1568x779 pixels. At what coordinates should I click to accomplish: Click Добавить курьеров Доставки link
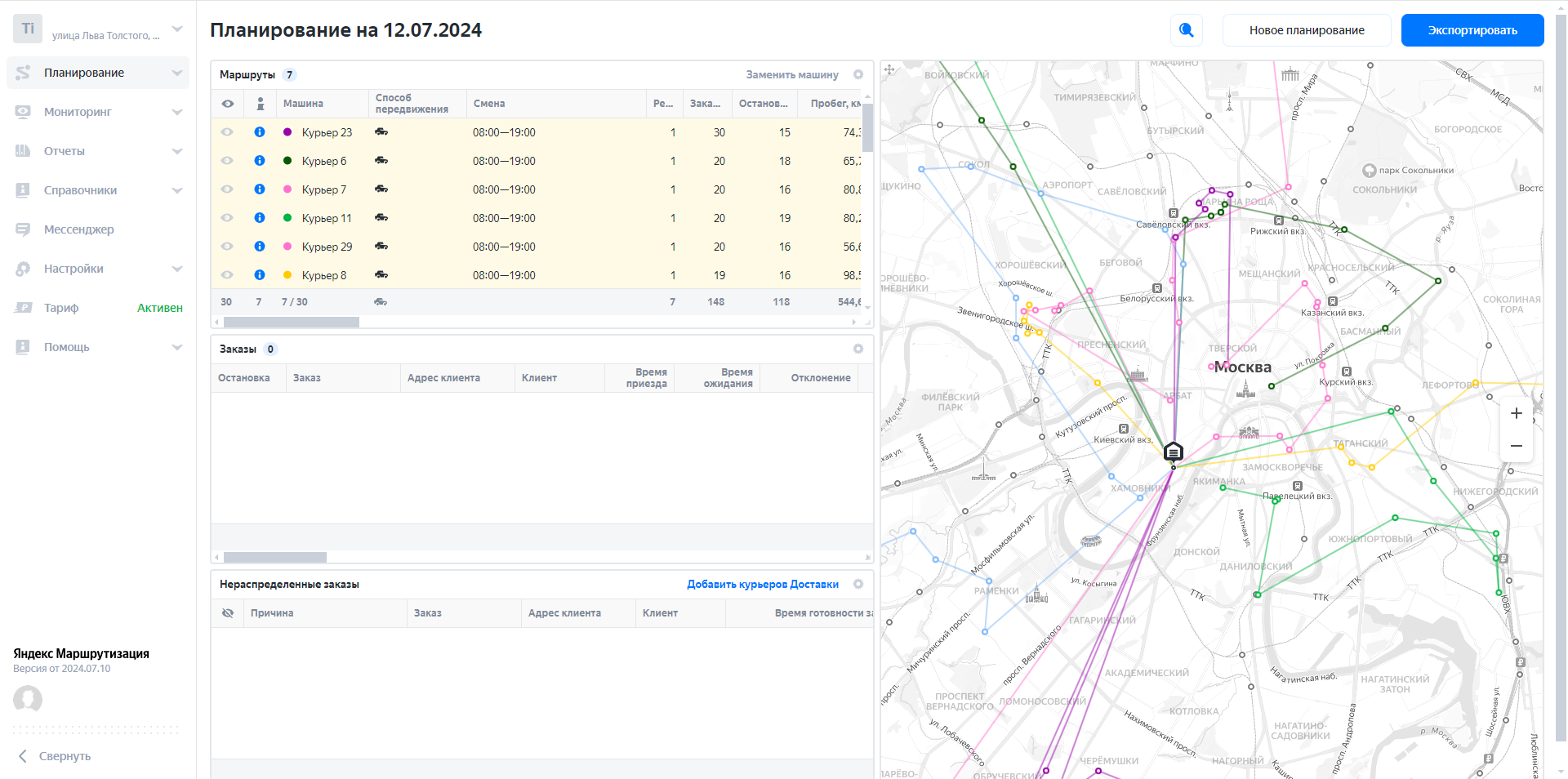tap(762, 584)
